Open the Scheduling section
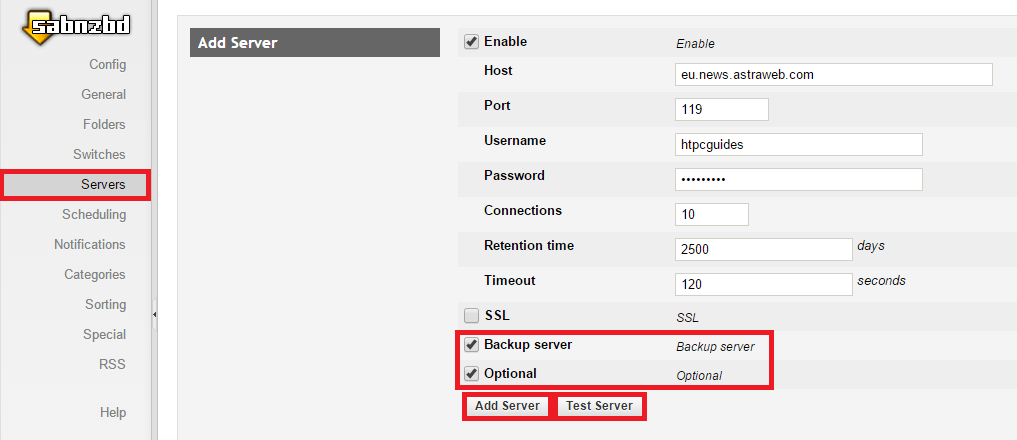The image size is (1017, 440). [94, 215]
